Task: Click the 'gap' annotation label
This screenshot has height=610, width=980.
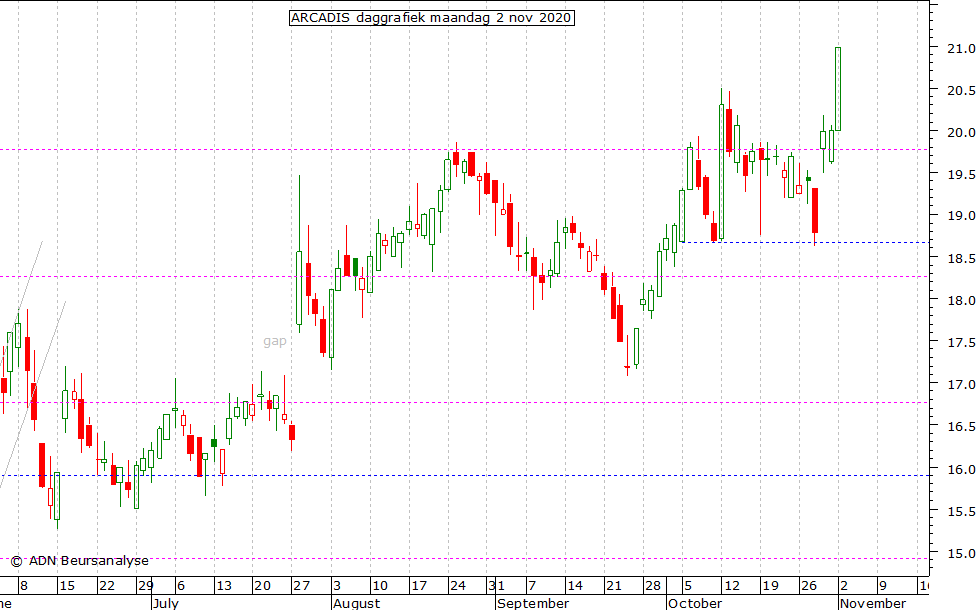Action: 275,341
